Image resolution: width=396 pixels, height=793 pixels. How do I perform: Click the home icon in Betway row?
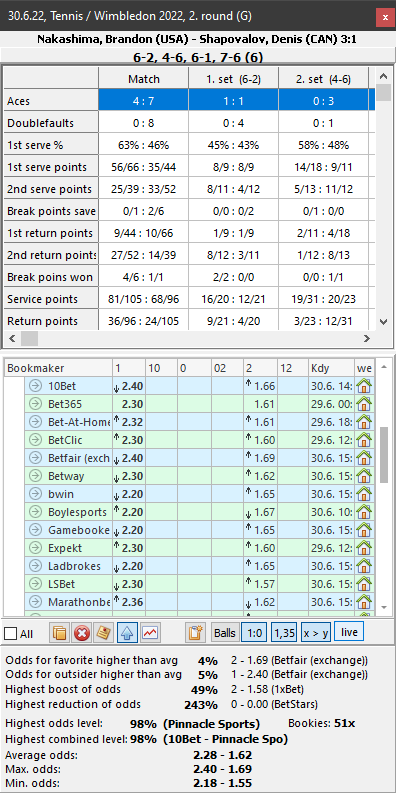tap(364, 476)
